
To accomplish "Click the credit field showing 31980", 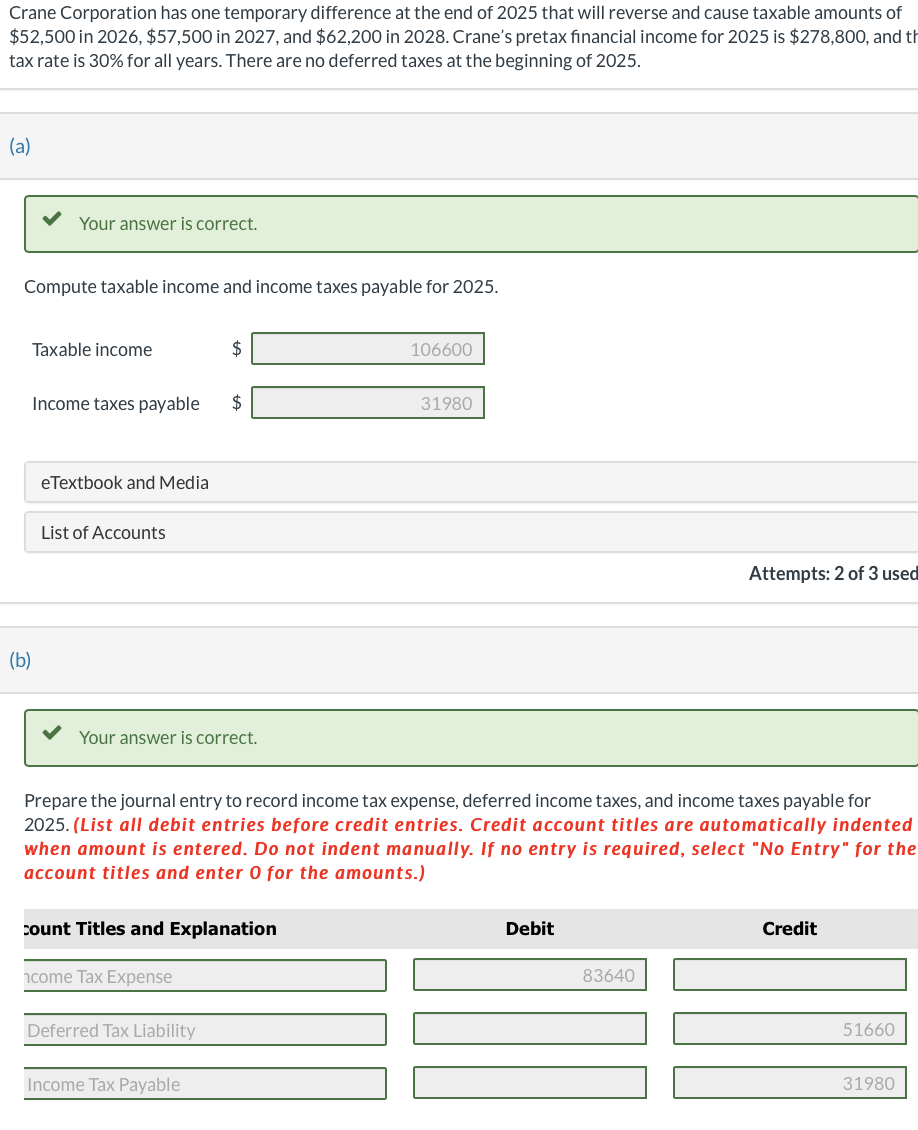I will pos(790,1083).
